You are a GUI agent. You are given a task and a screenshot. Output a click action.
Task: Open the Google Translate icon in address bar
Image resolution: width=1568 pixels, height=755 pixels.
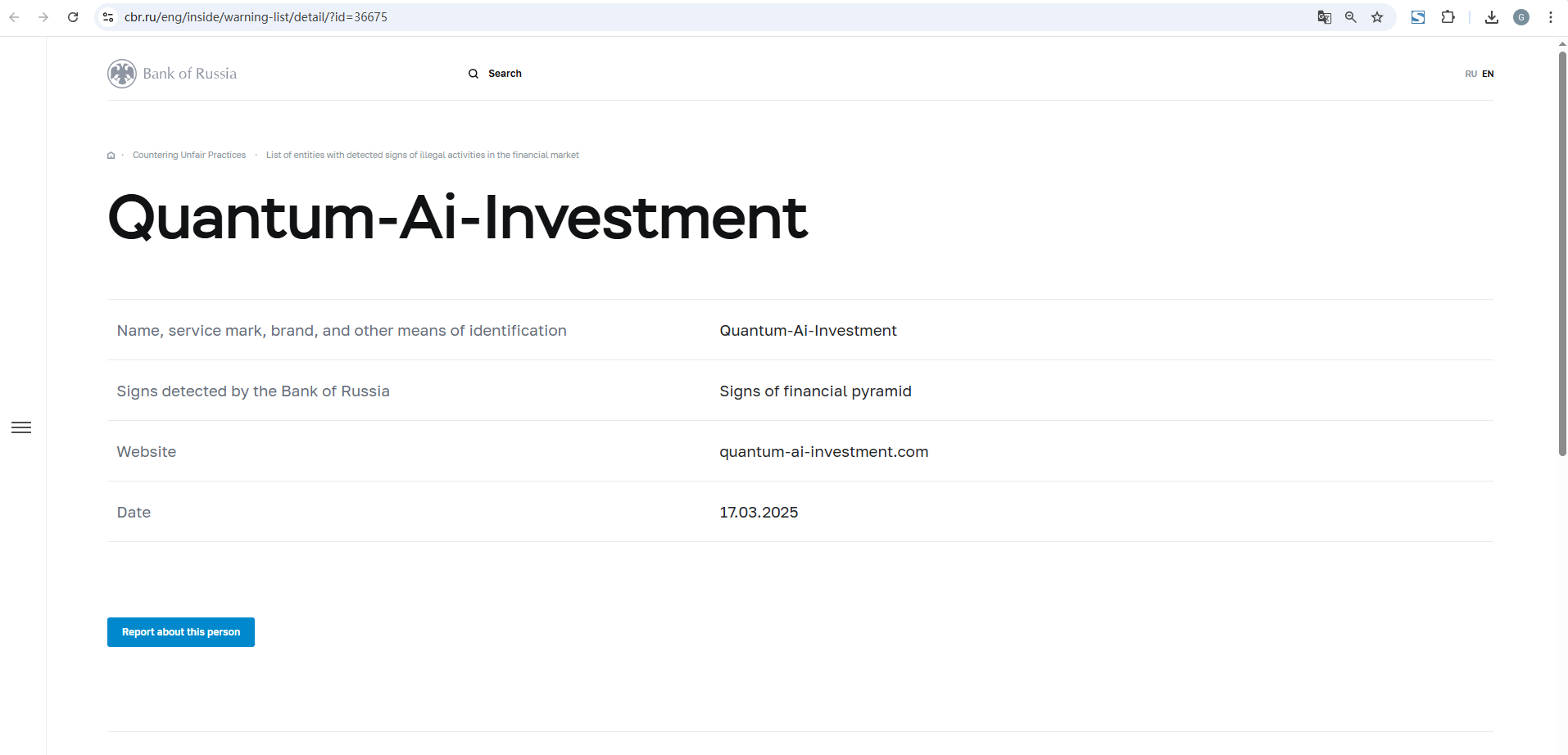1324,17
